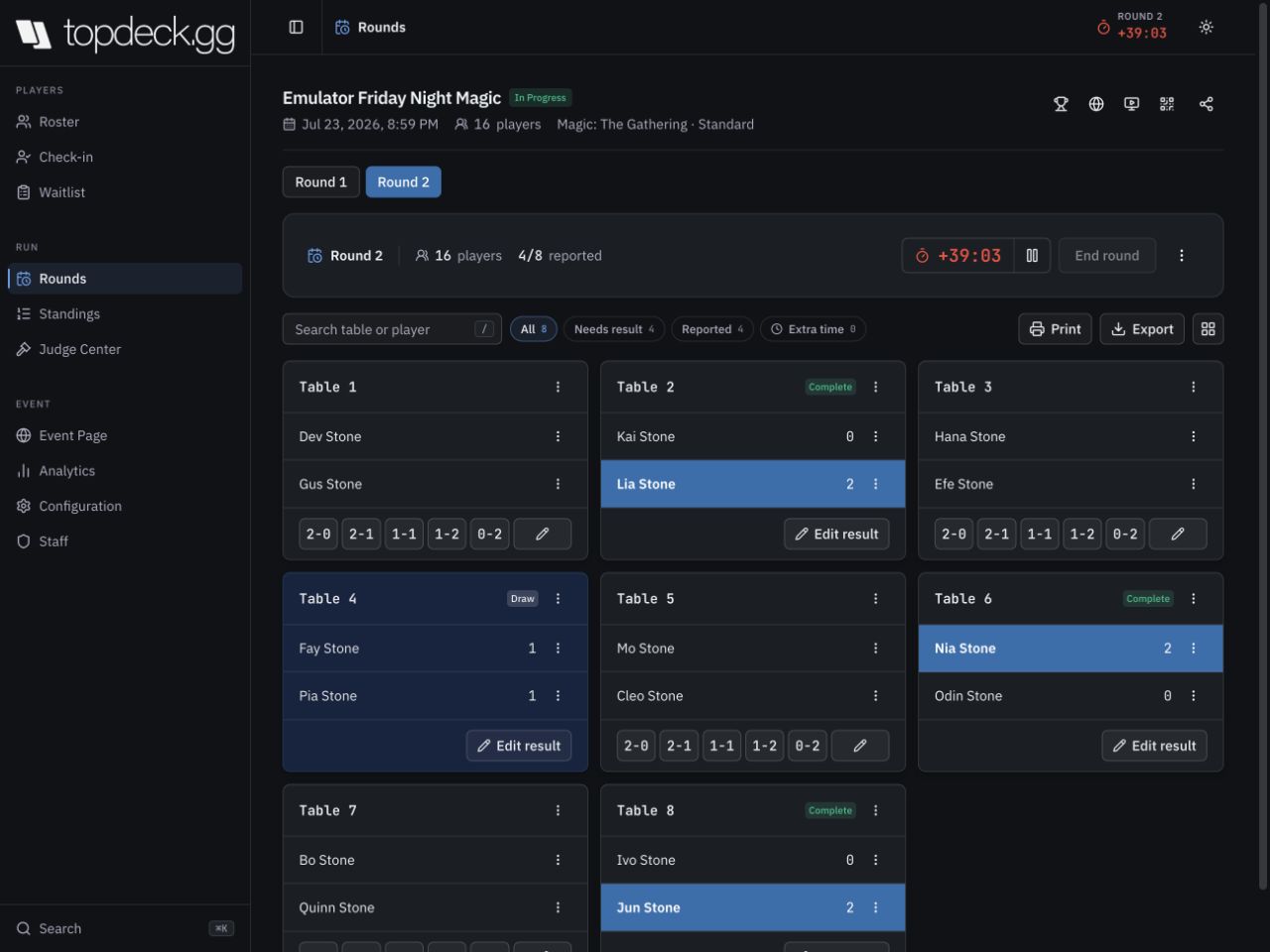Open Mo Stone player options
The image size is (1270, 952).
click(875, 649)
